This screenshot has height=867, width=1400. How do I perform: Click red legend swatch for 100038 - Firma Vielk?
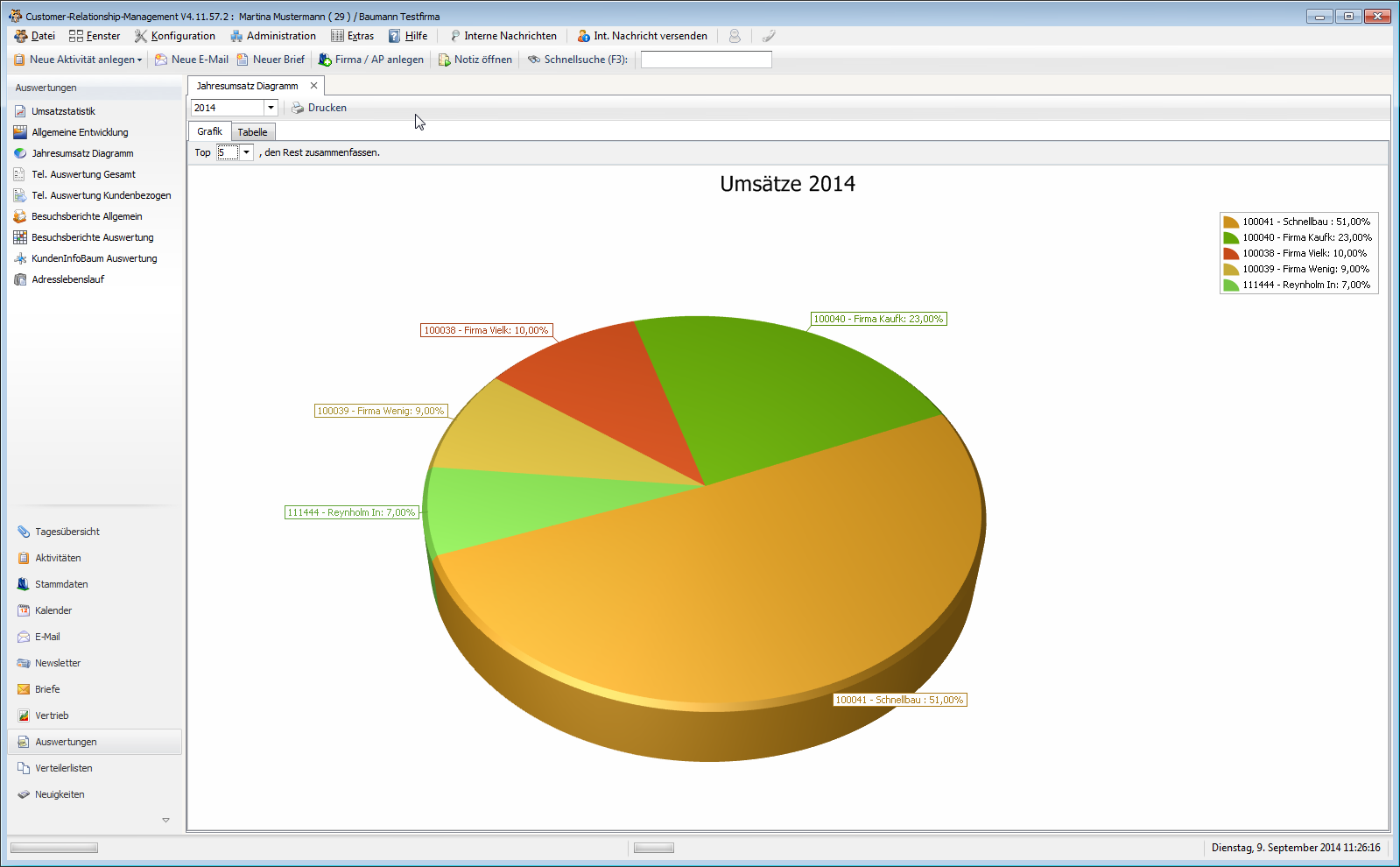[x=1231, y=253]
